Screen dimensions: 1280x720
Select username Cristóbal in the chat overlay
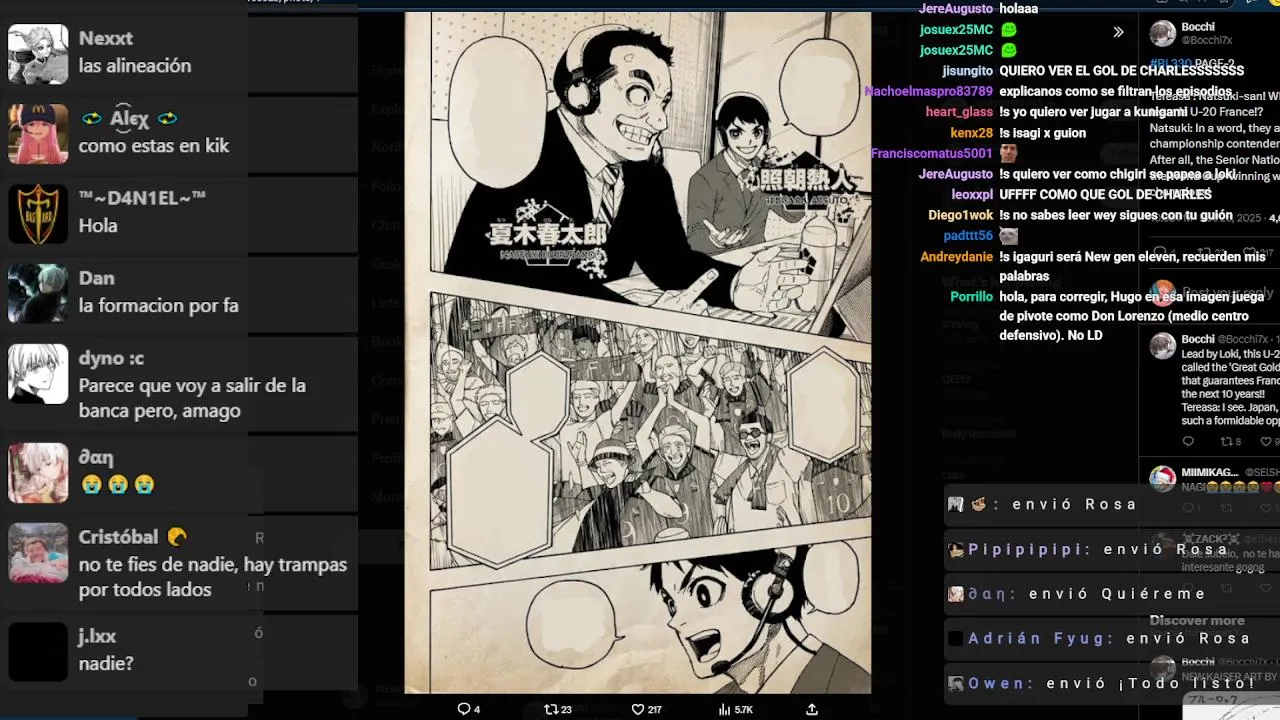[x=118, y=537]
